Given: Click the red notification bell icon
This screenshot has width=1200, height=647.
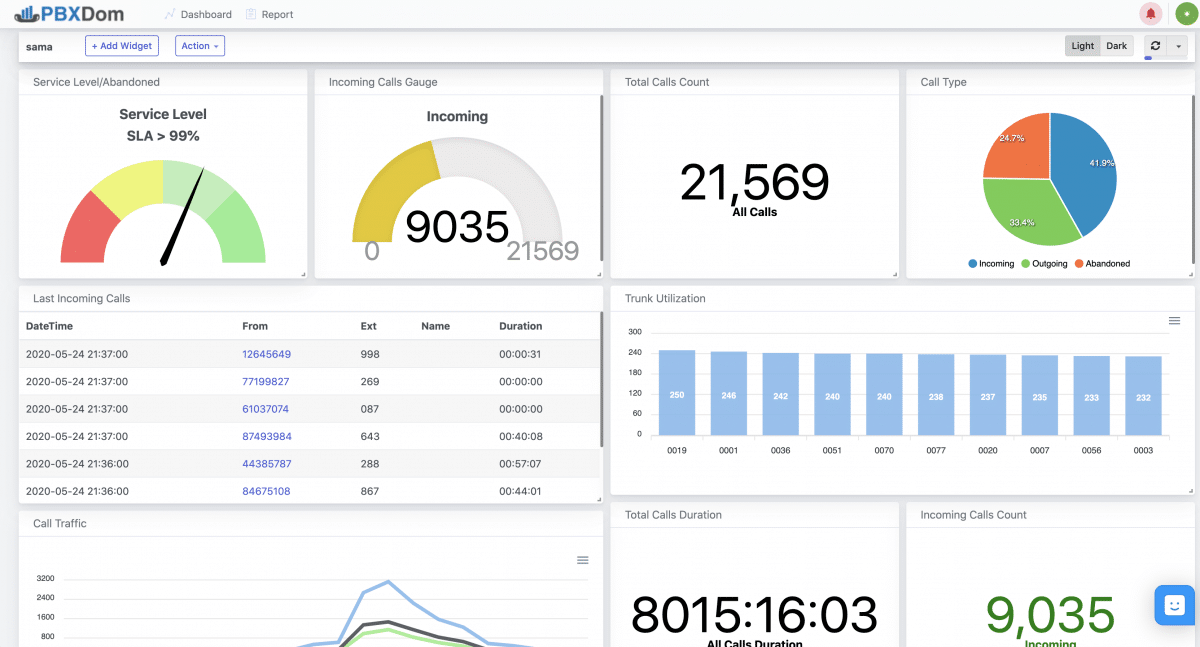Looking at the screenshot, I should 1152,13.
